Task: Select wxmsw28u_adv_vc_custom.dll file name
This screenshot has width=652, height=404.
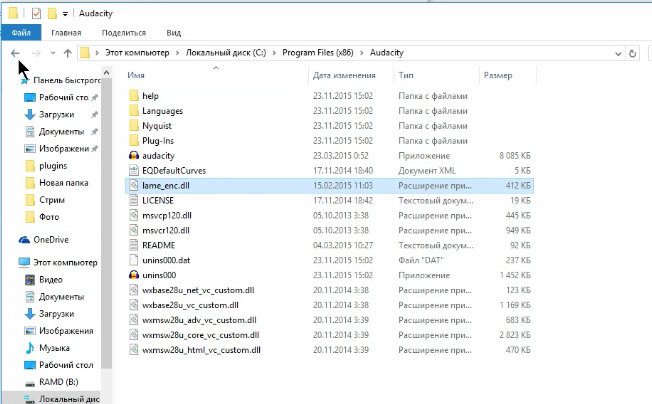Action: 199,320
